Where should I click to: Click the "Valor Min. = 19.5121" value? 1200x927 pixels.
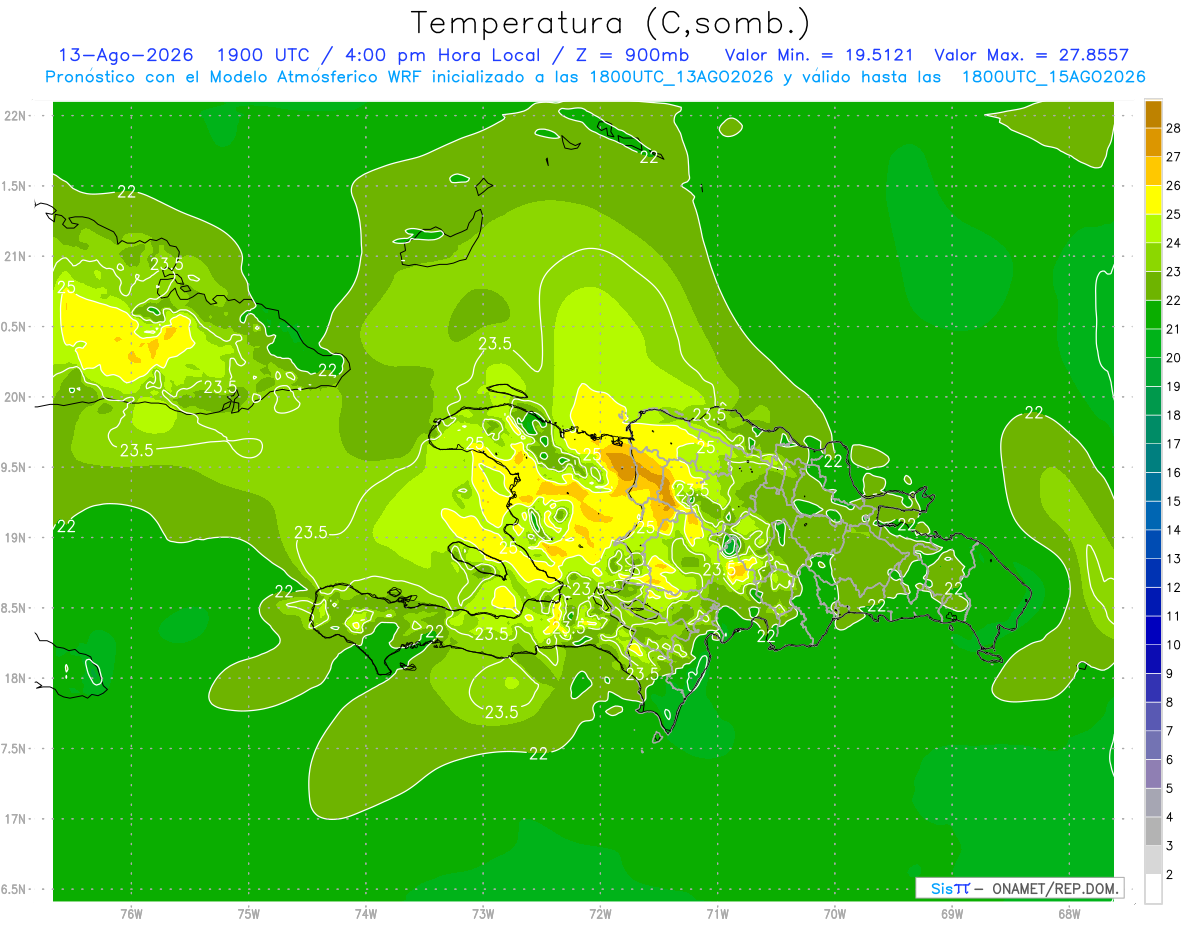click(819, 55)
